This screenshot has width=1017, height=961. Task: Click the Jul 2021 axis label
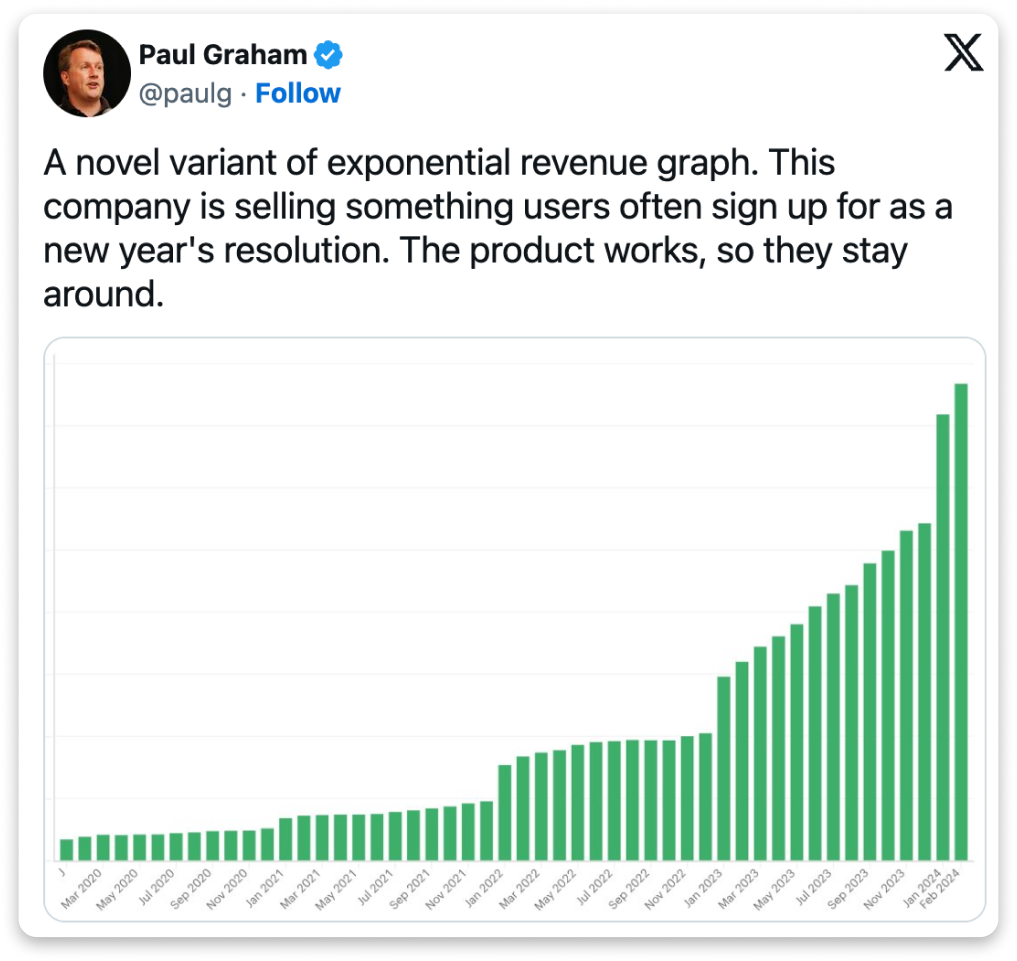(376, 887)
